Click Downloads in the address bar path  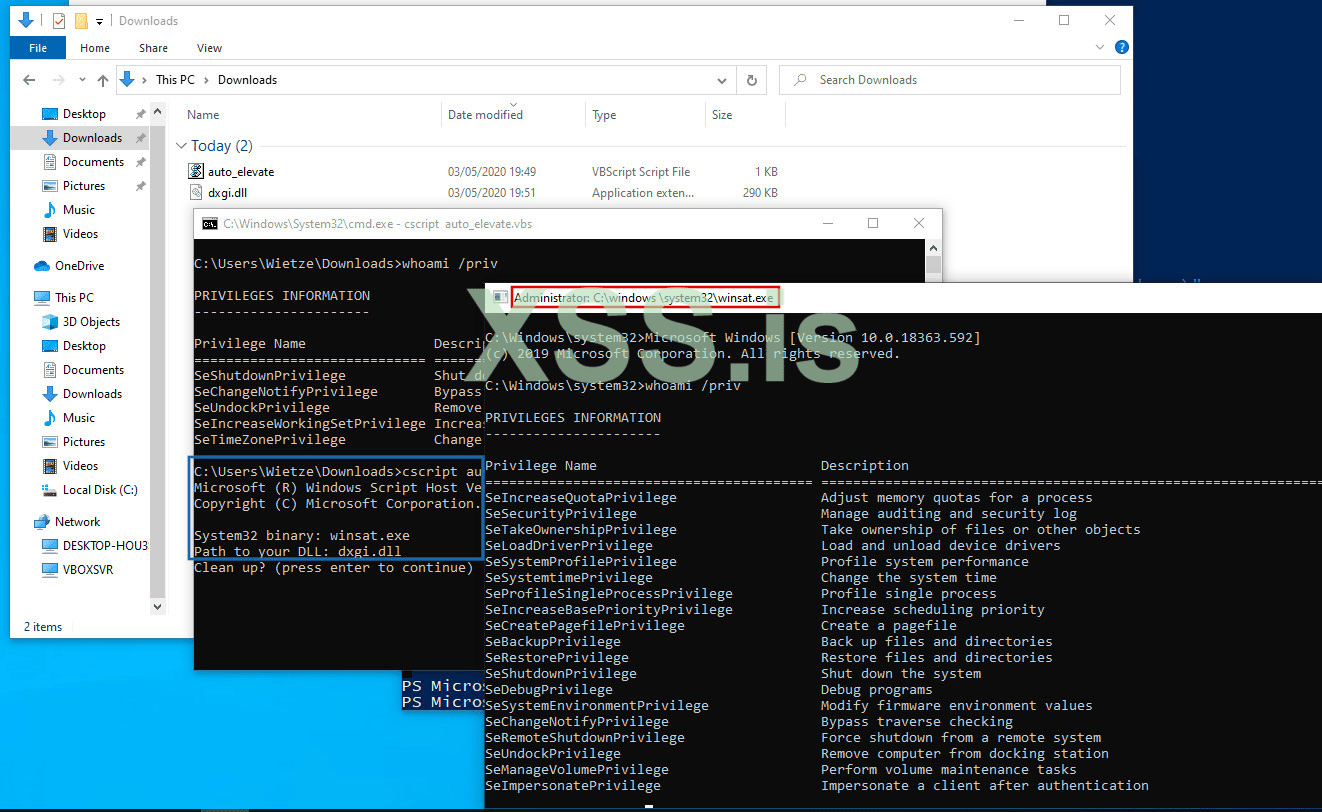tap(247, 80)
